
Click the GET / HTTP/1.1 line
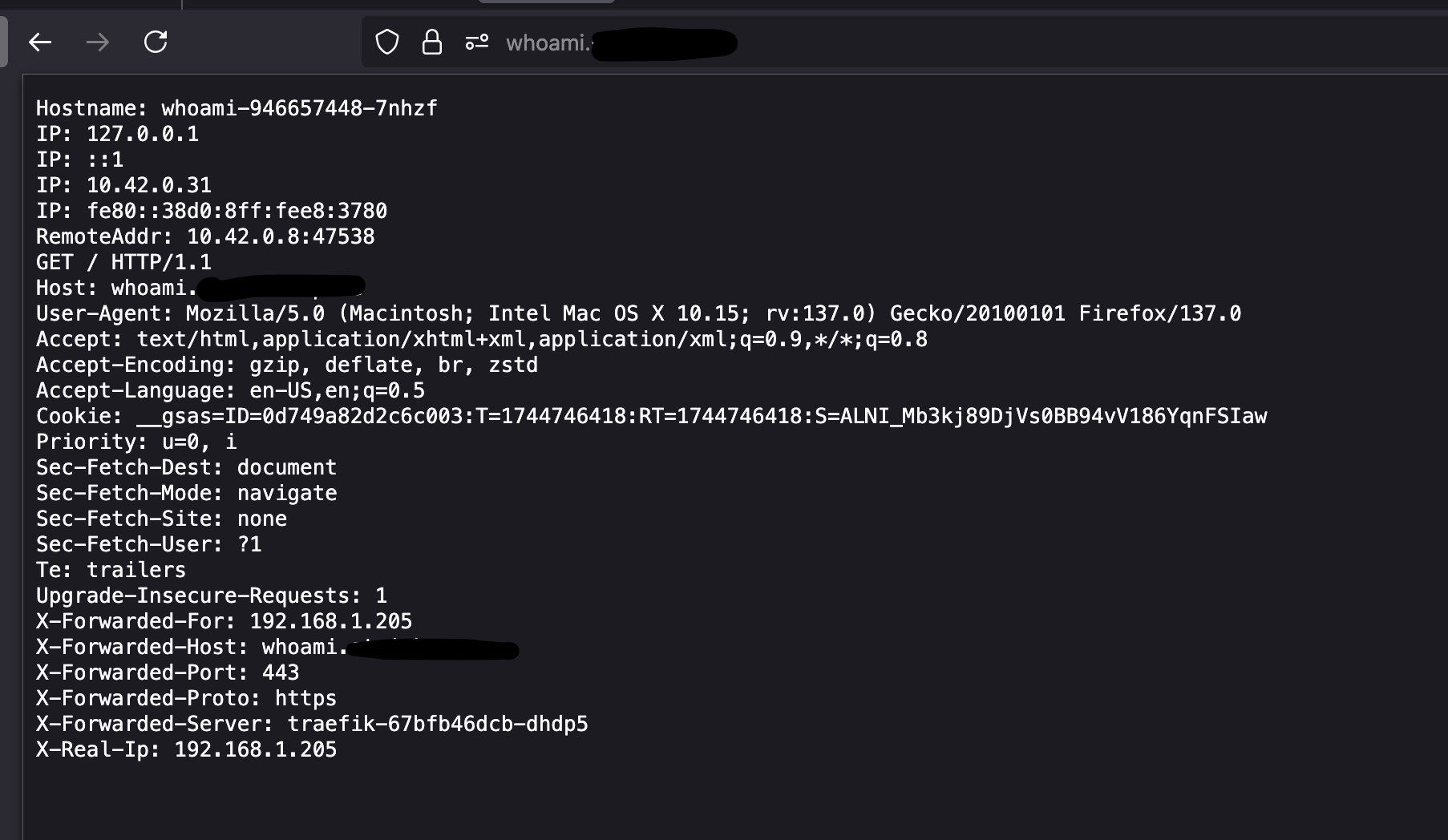pos(124,262)
